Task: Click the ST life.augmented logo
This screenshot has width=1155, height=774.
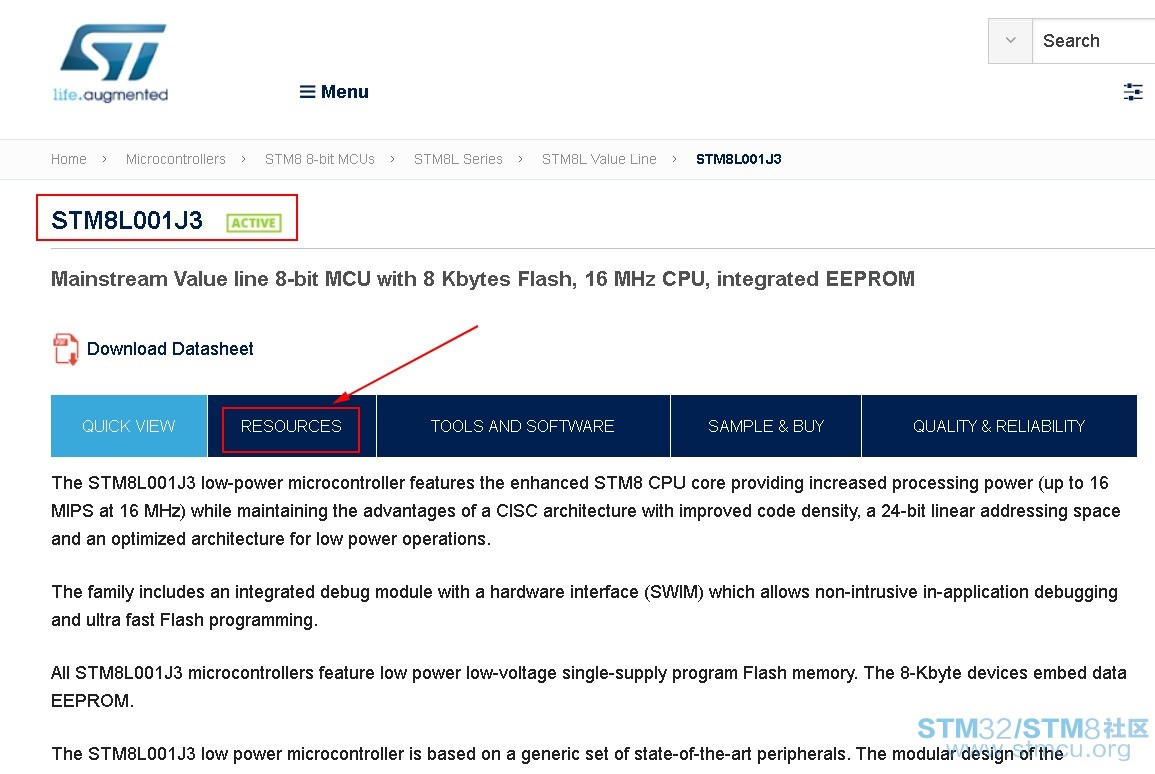Action: 111,63
